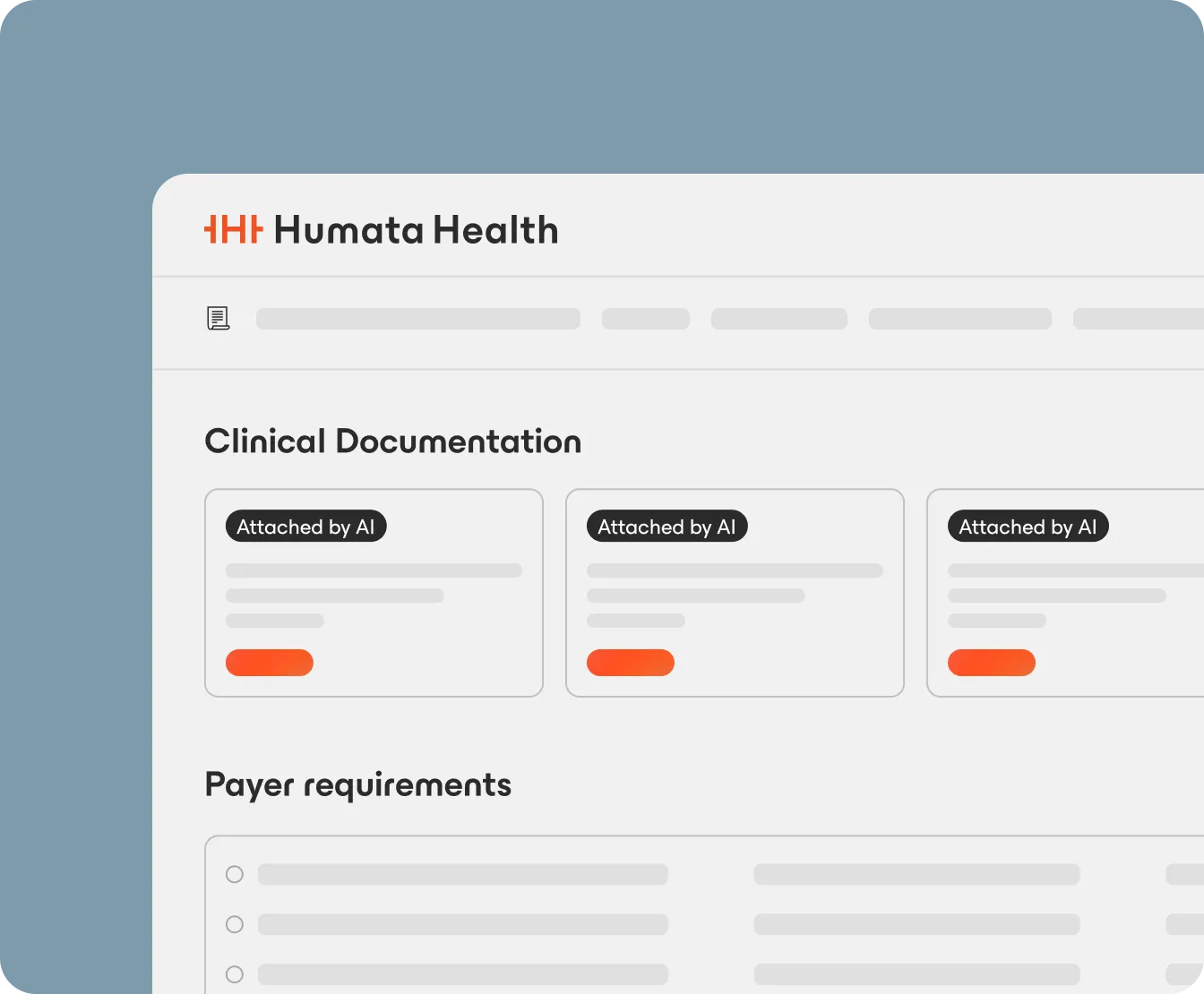
Task: Click the orange Humata Health logo mark
Action: point(234,229)
